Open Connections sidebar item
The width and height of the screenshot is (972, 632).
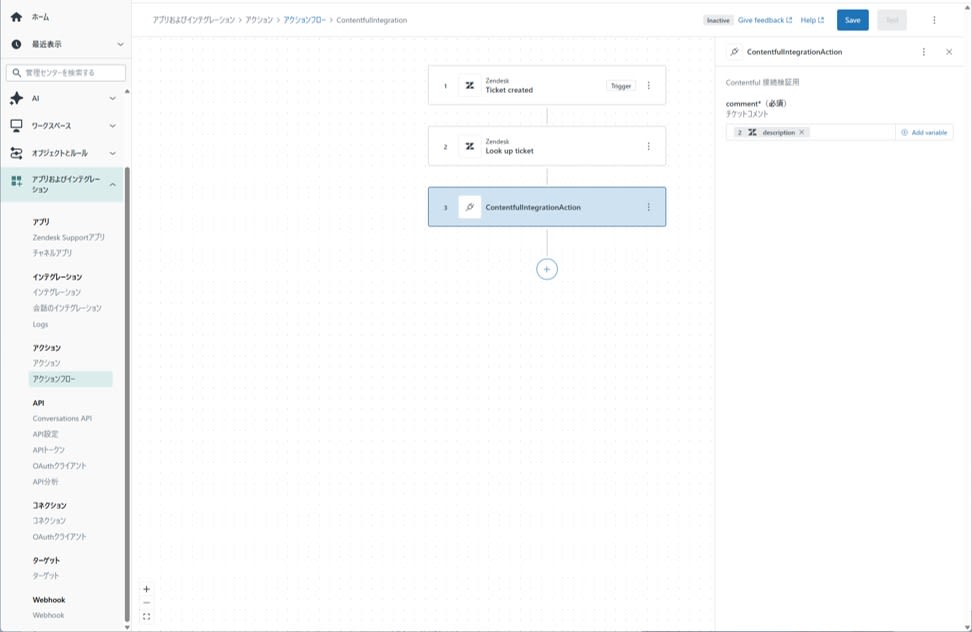coord(49,521)
